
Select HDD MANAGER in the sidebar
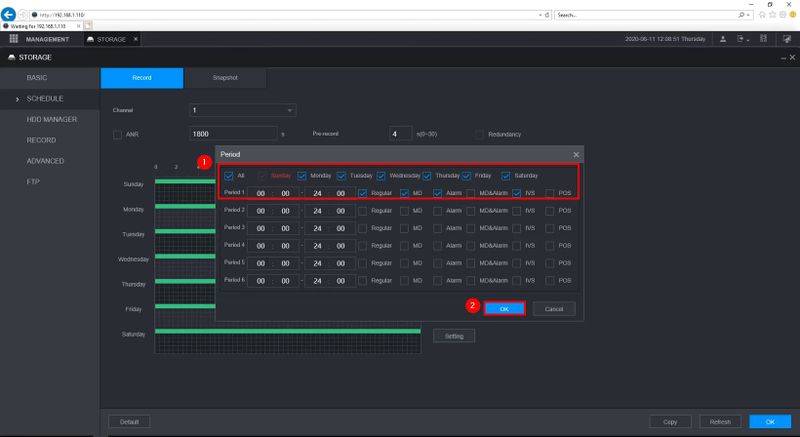point(52,119)
